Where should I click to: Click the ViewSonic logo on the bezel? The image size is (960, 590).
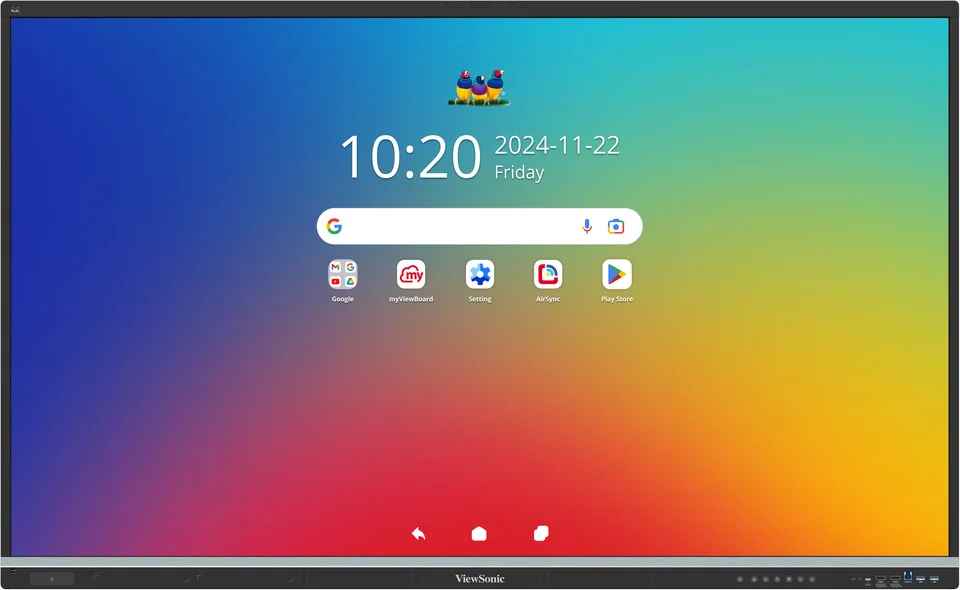coord(479,578)
